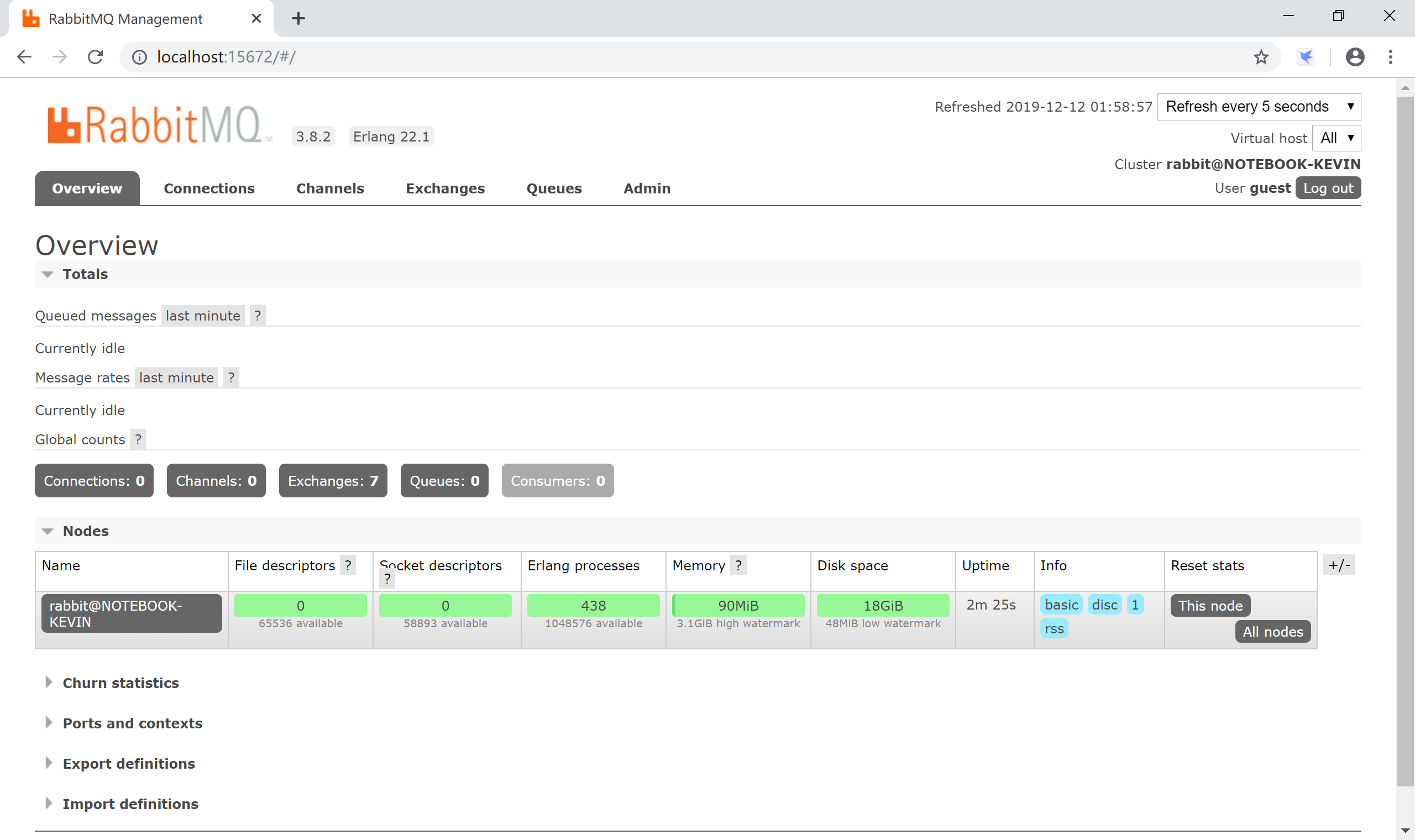Reset stats for All nodes
Viewport: 1415px width, 840px height.
[1272, 631]
